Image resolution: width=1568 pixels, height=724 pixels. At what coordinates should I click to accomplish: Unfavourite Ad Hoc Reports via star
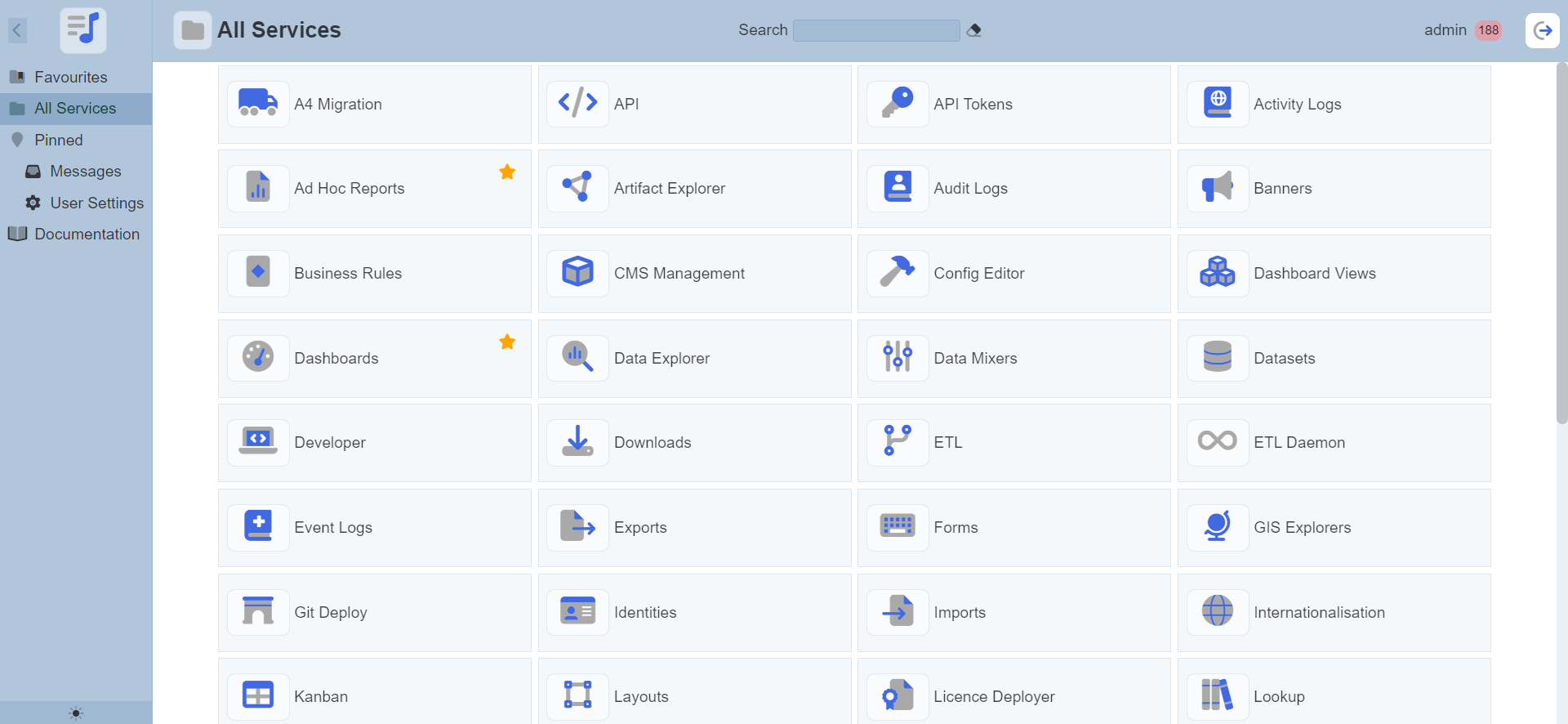(x=507, y=172)
